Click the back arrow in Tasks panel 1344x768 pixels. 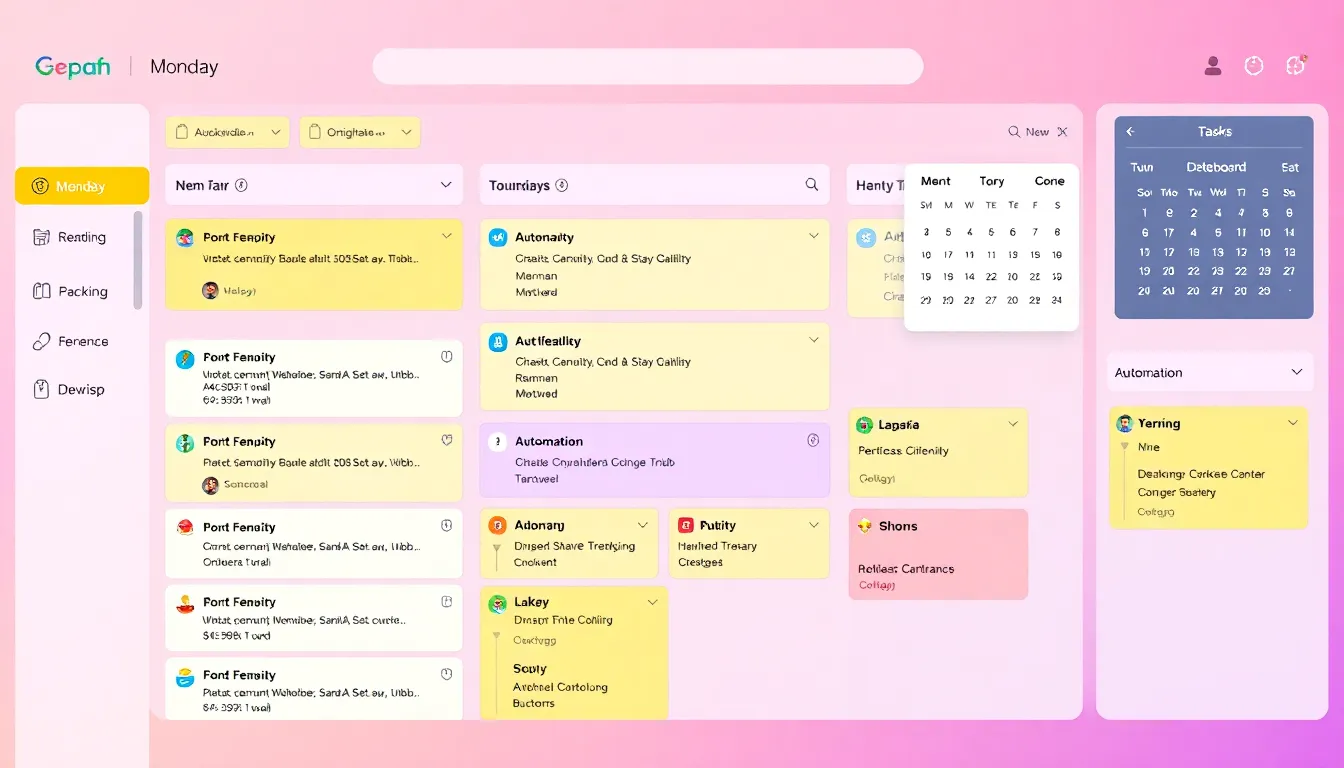click(1131, 131)
